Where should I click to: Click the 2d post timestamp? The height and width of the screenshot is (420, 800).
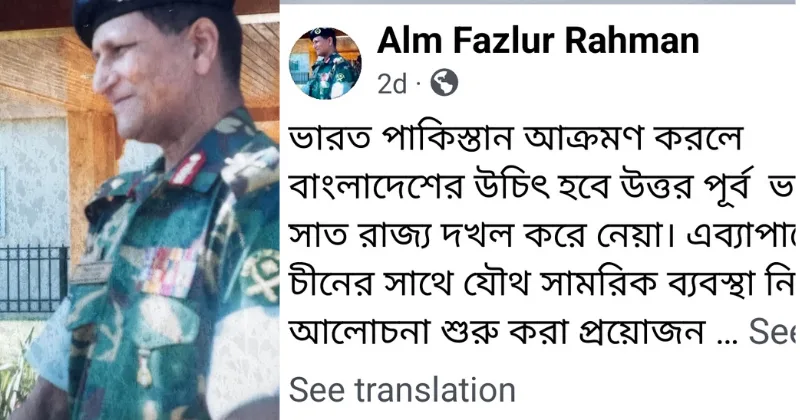click(392, 84)
